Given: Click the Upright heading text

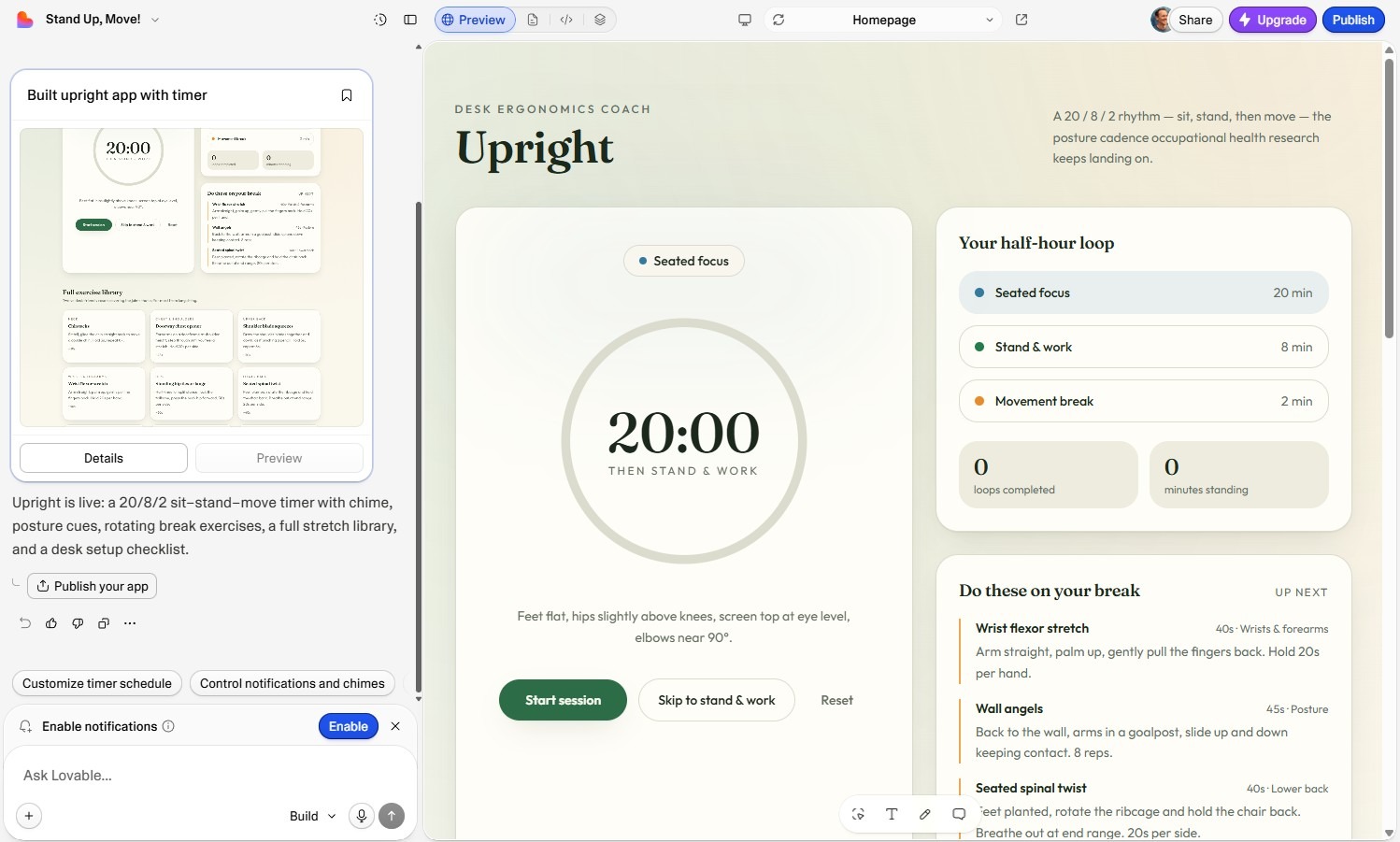Looking at the screenshot, I should [535, 149].
